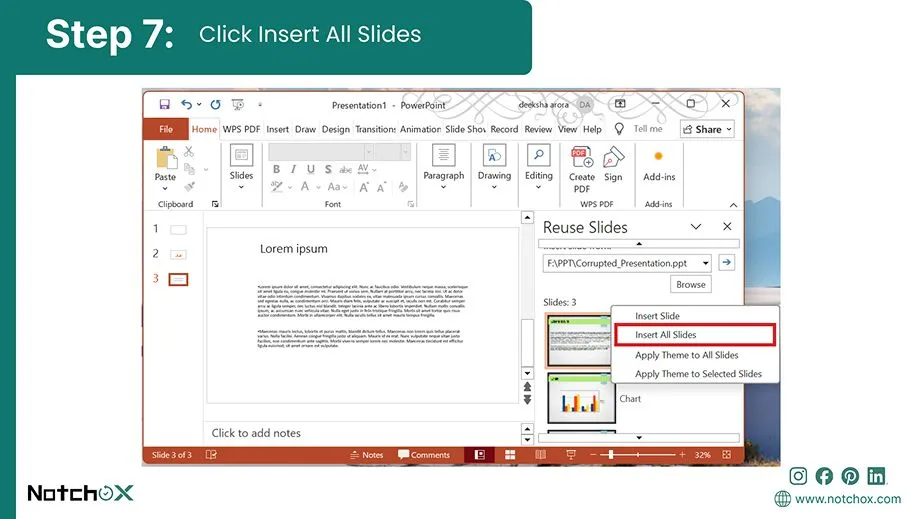This screenshot has height=519, width=922.
Task: Start Slide Show from status bar icon
Action: [570, 455]
